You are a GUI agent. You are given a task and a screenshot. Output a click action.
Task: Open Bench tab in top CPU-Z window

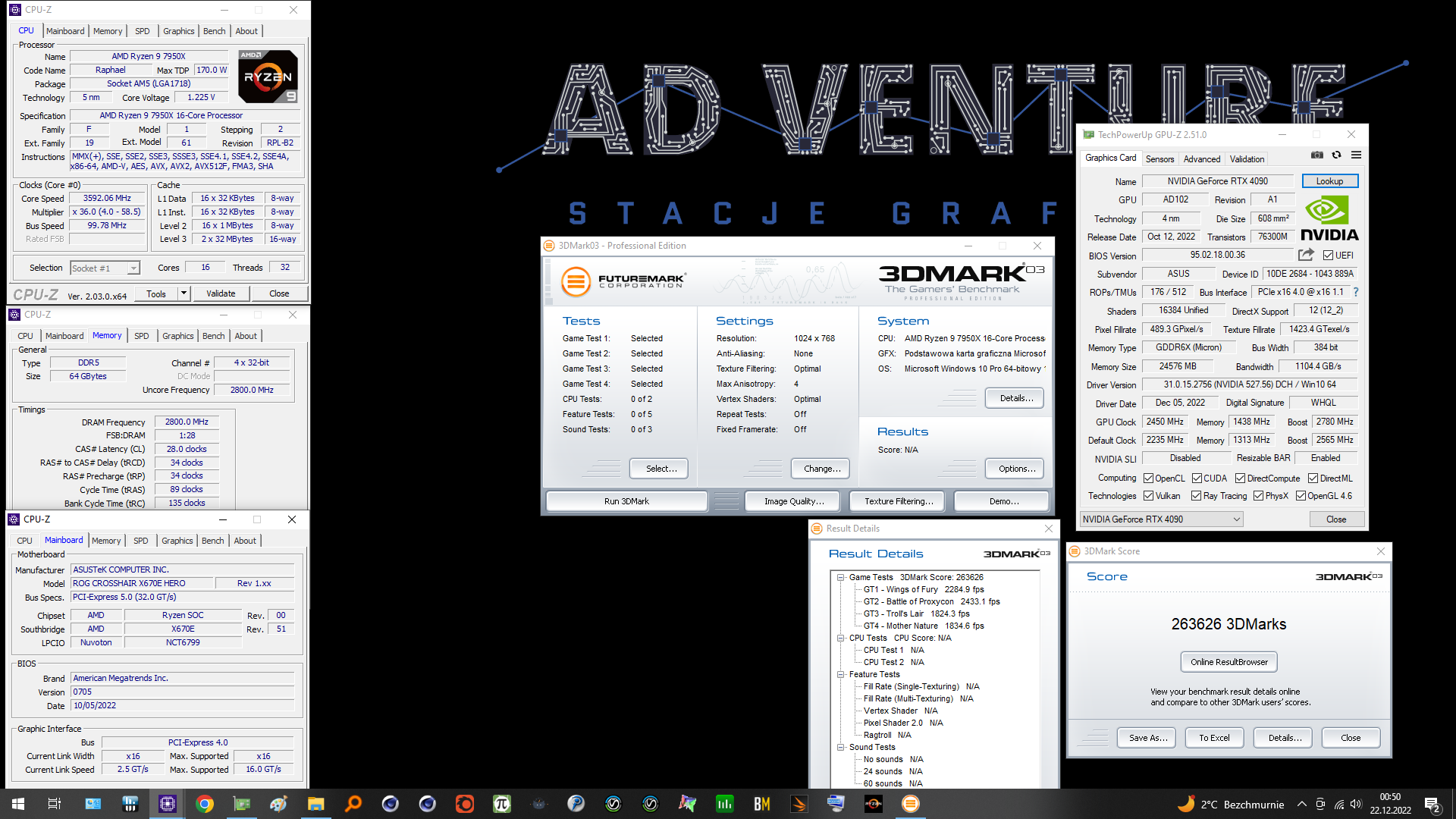pyautogui.click(x=215, y=31)
